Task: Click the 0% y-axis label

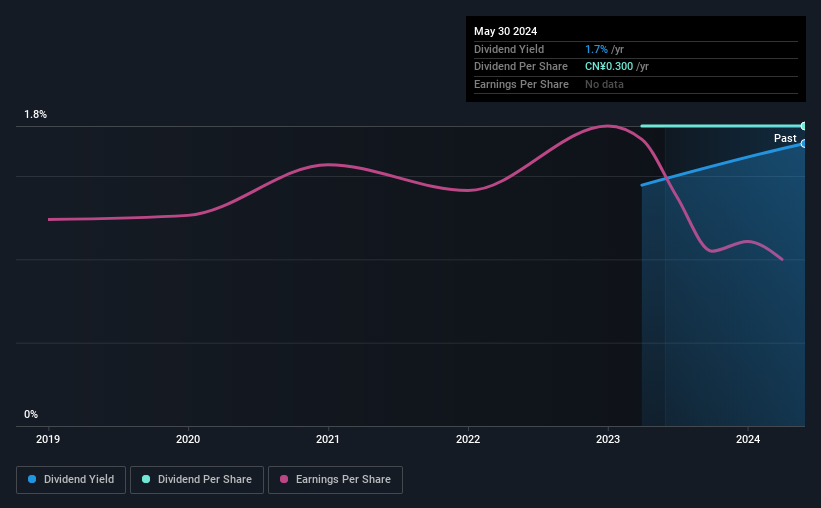Action: pyautogui.click(x=31, y=414)
